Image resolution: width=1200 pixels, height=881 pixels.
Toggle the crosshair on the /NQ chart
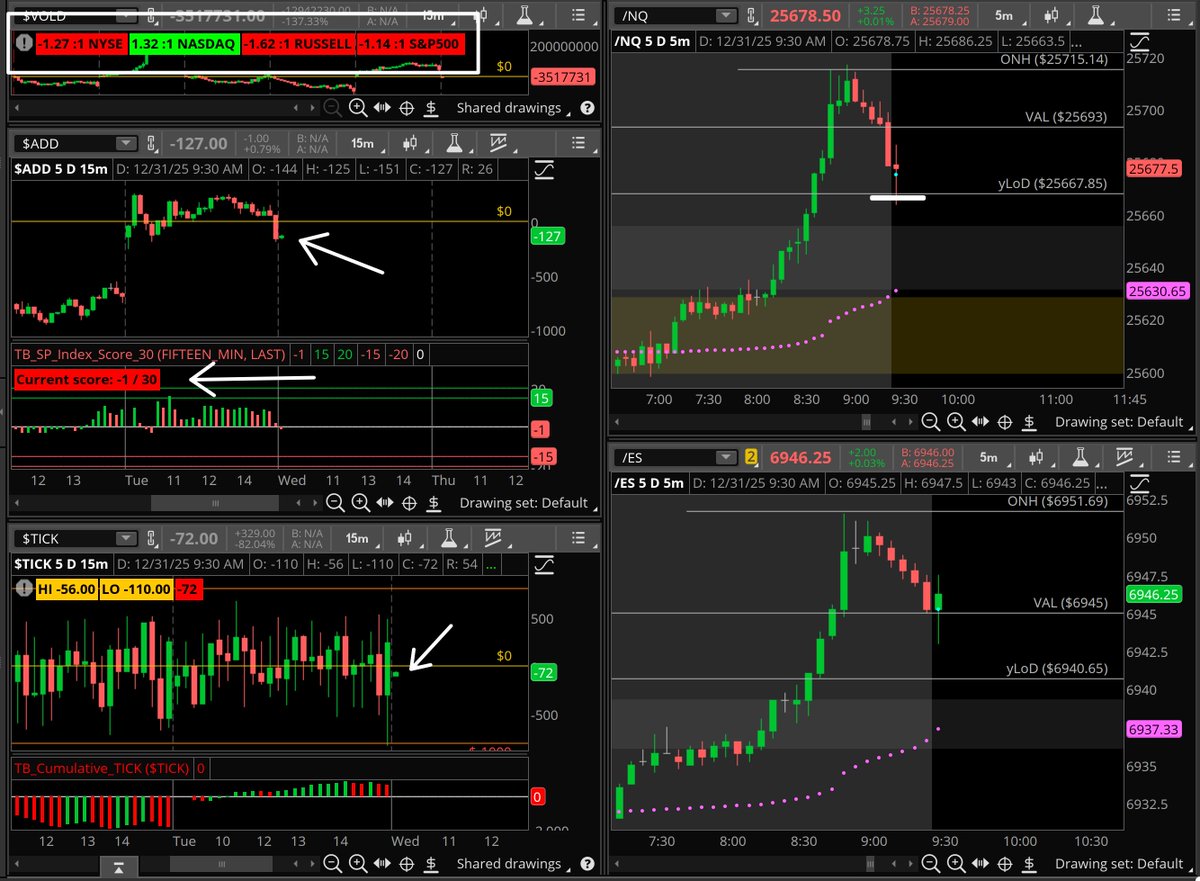(1006, 422)
